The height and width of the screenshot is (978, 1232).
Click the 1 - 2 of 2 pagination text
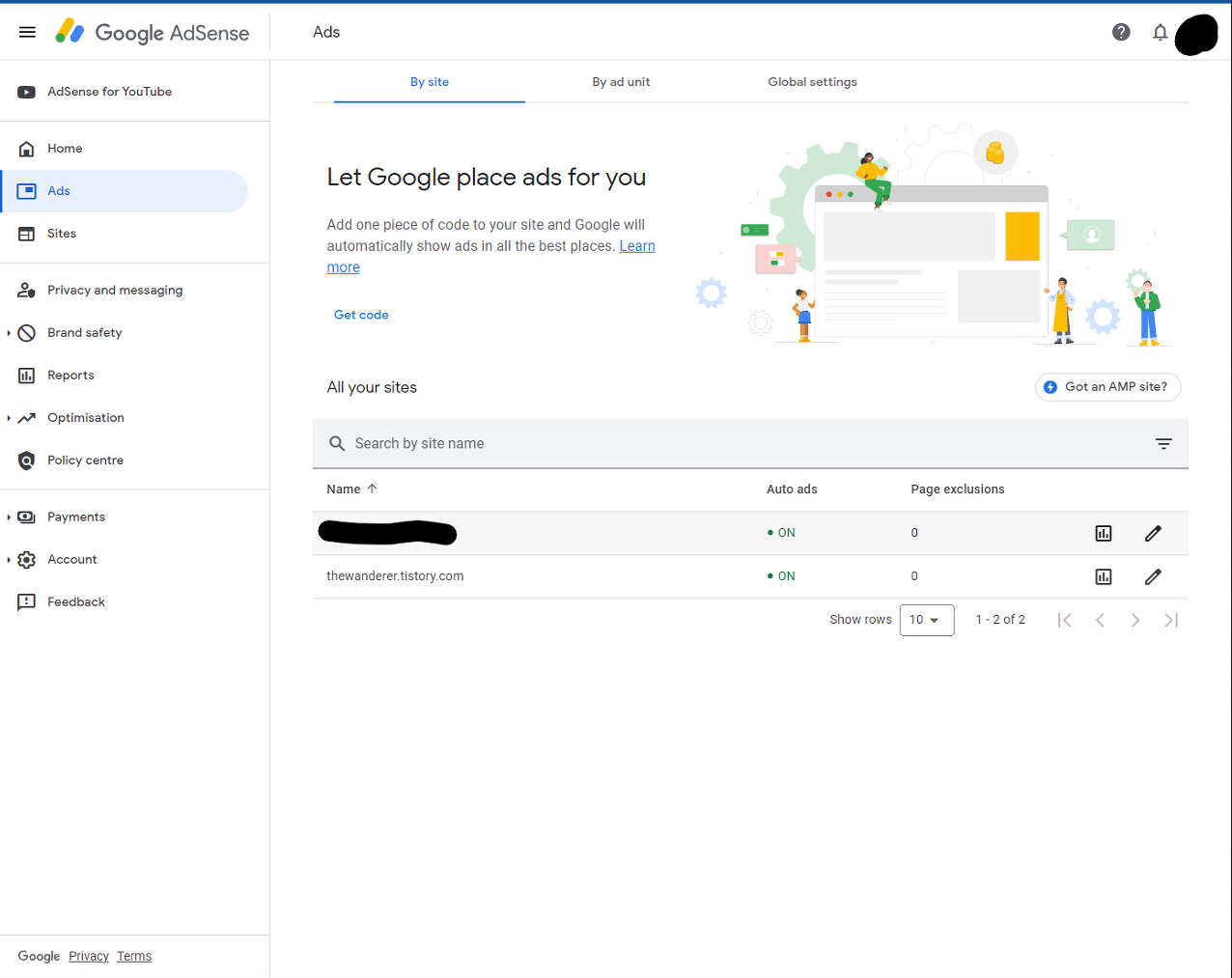pos(1000,620)
